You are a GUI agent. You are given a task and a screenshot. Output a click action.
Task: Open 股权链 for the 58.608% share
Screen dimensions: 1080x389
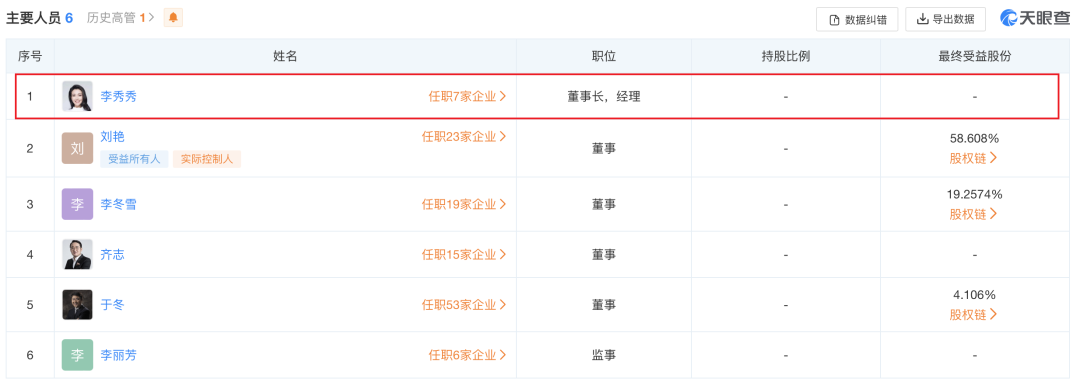pos(973,158)
